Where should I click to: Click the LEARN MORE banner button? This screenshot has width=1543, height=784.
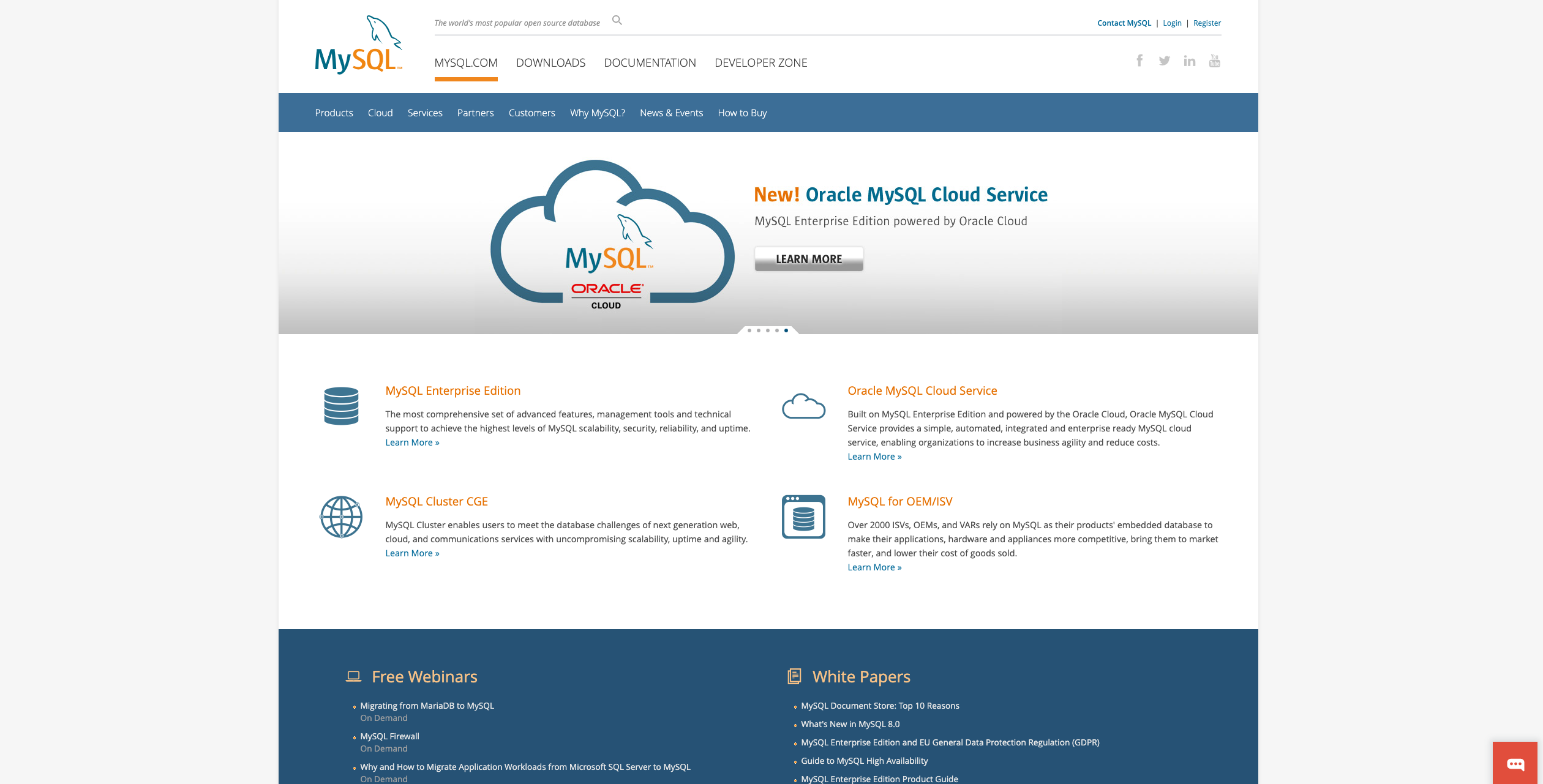point(809,259)
